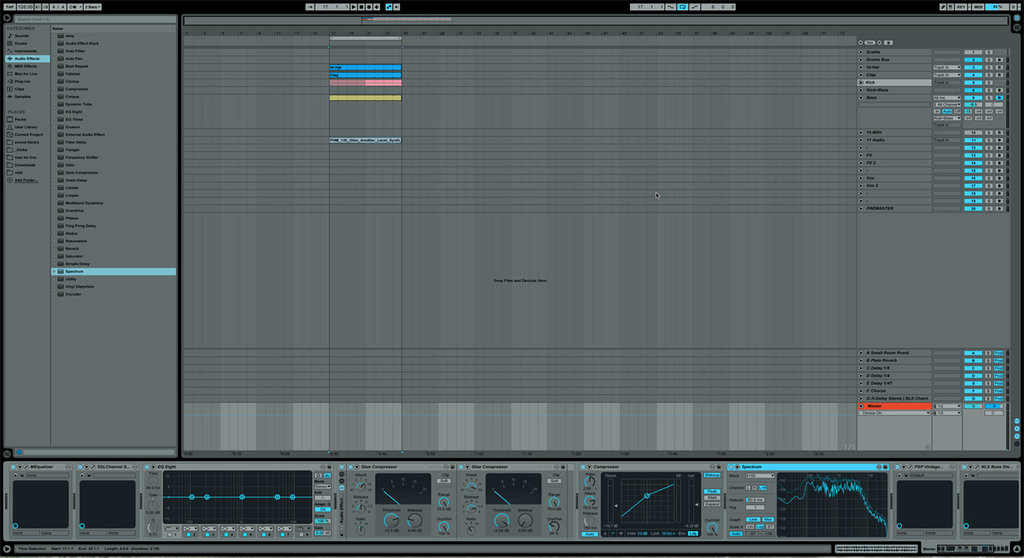The image size is (1024, 558).
Task: Unfold the Kick track
Action: tap(862, 82)
